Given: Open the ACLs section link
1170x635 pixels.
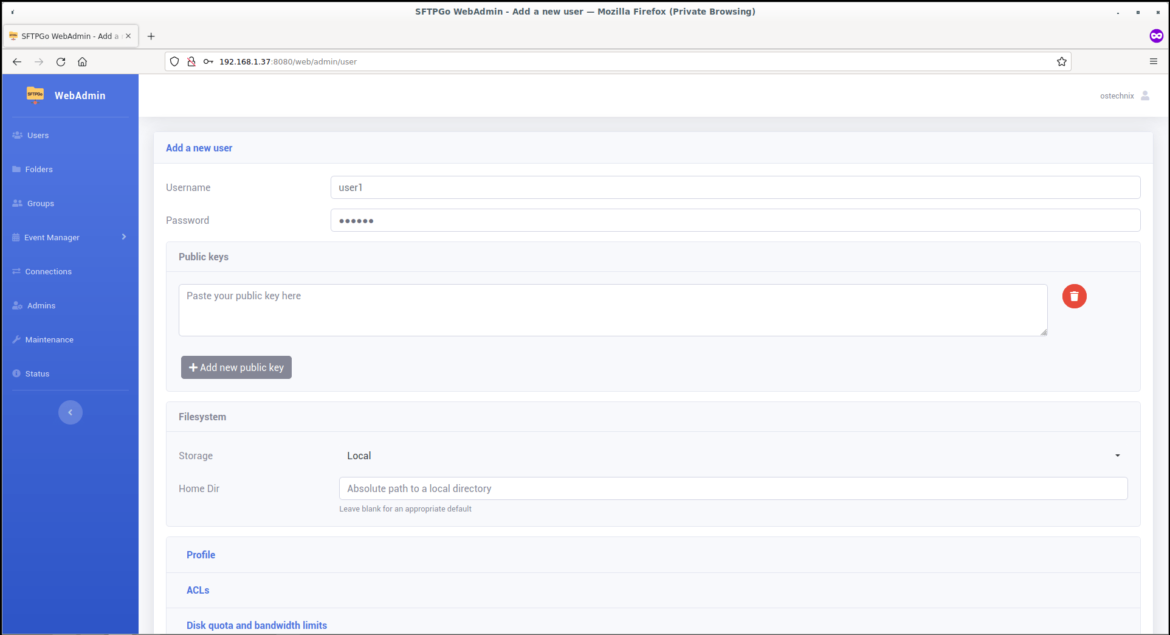Looking at the screenshot, I should (x=197, y=589).
